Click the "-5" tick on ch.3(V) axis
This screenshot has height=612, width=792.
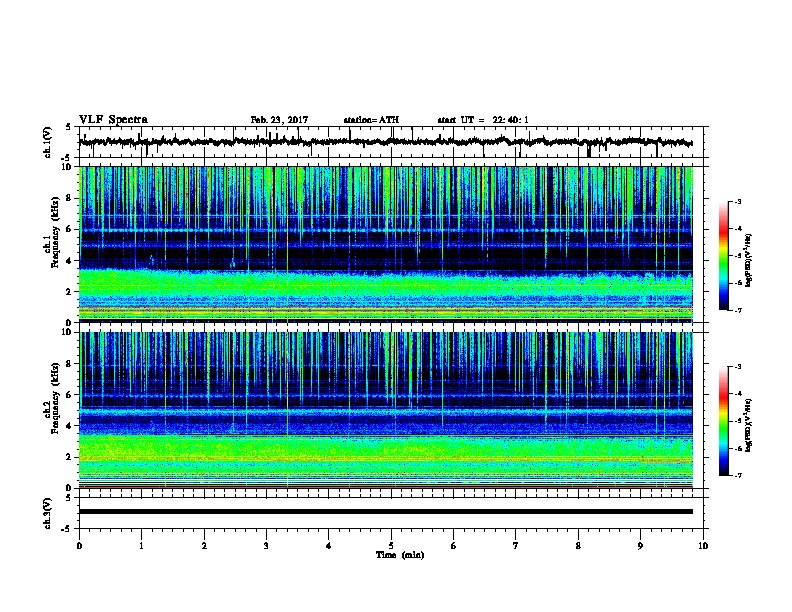[67, 529]
